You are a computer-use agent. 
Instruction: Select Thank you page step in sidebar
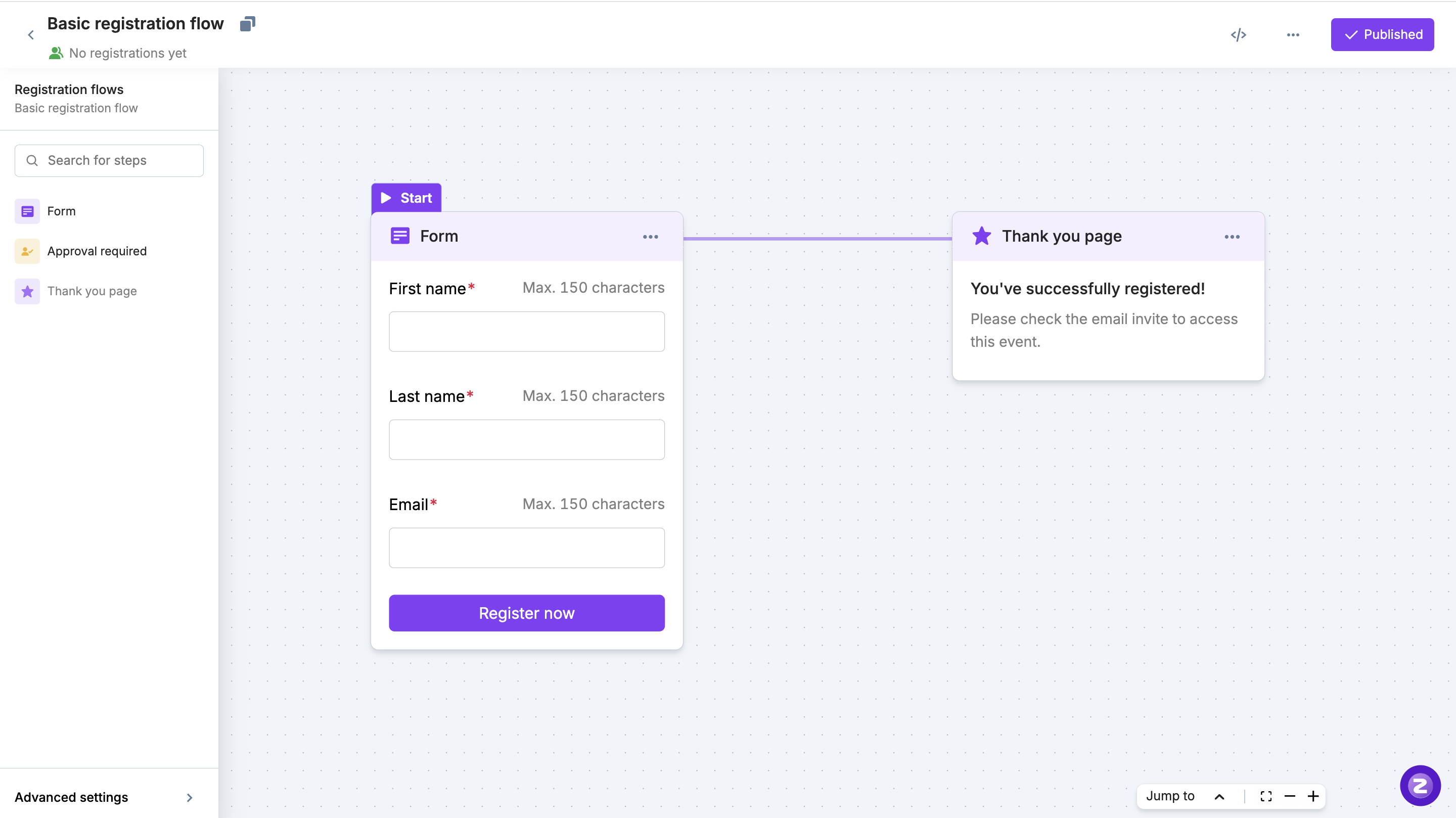(92, 291)
